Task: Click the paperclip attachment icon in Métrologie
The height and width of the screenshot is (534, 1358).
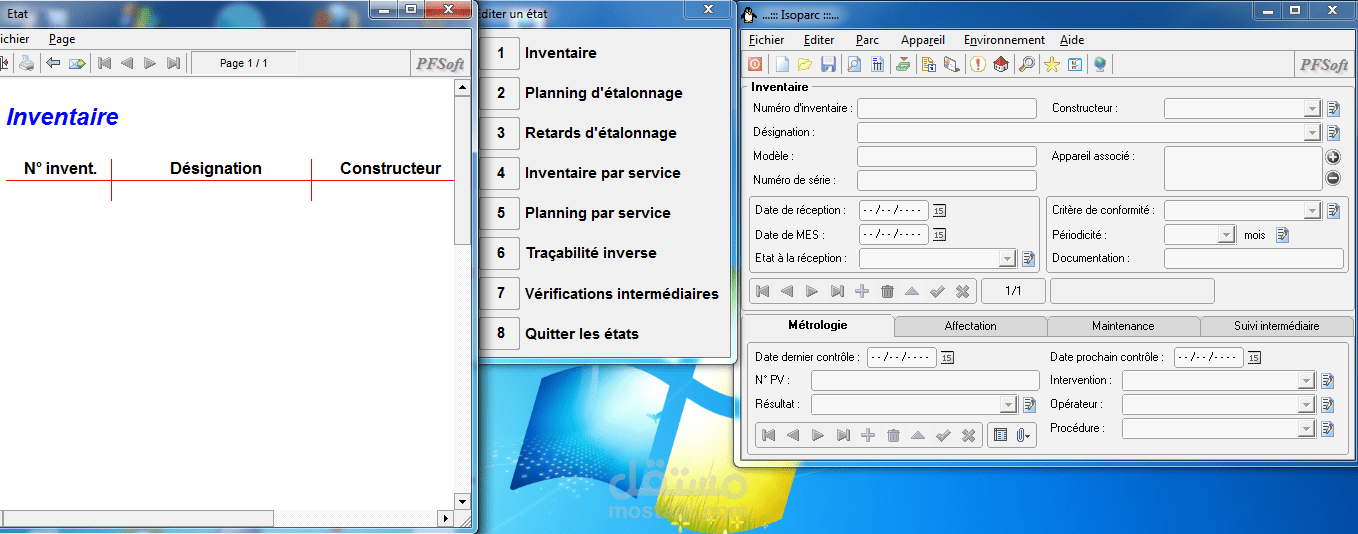Action: tap(1022, 435)
